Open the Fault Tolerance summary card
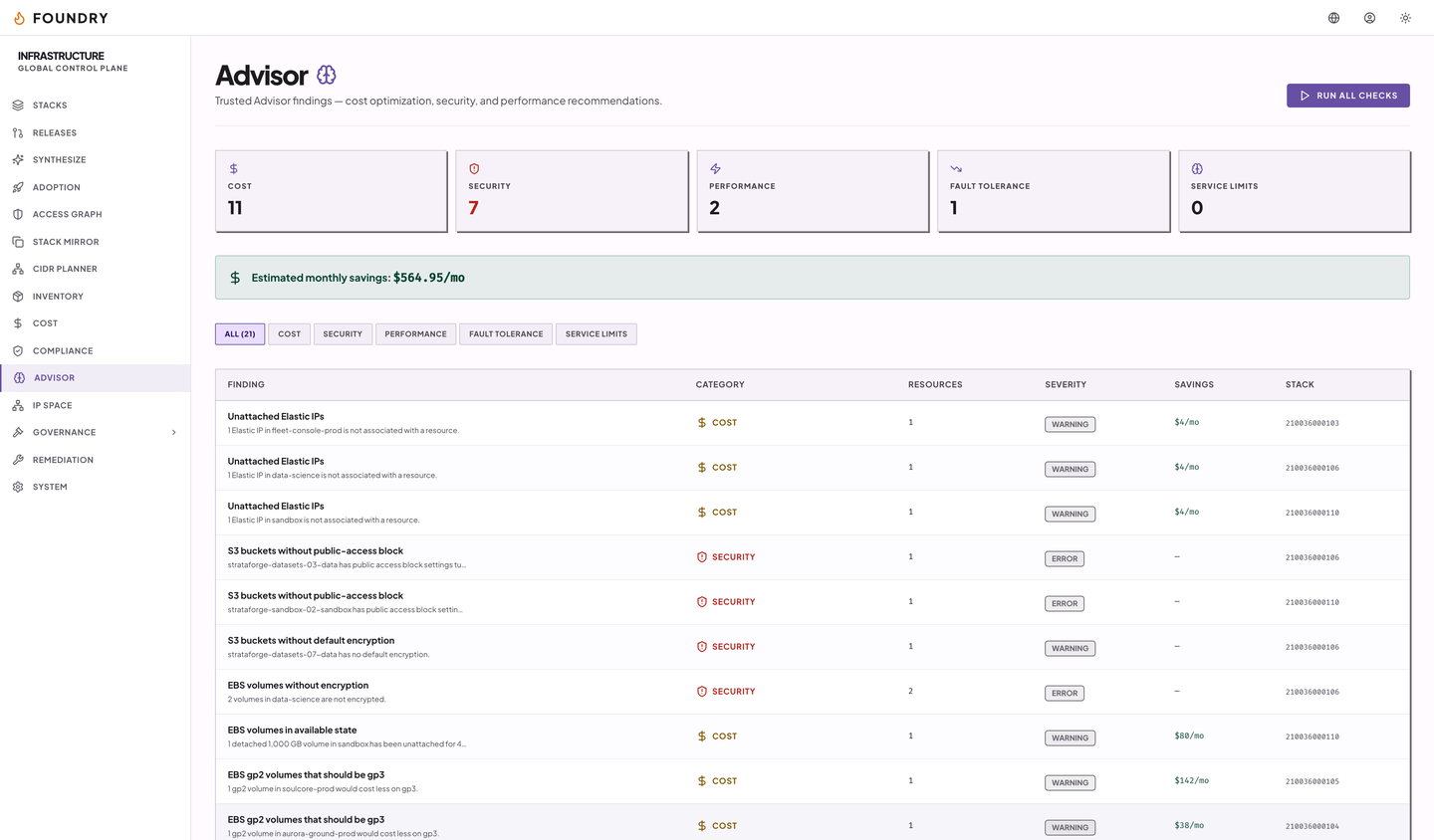 click(1054, 191)
